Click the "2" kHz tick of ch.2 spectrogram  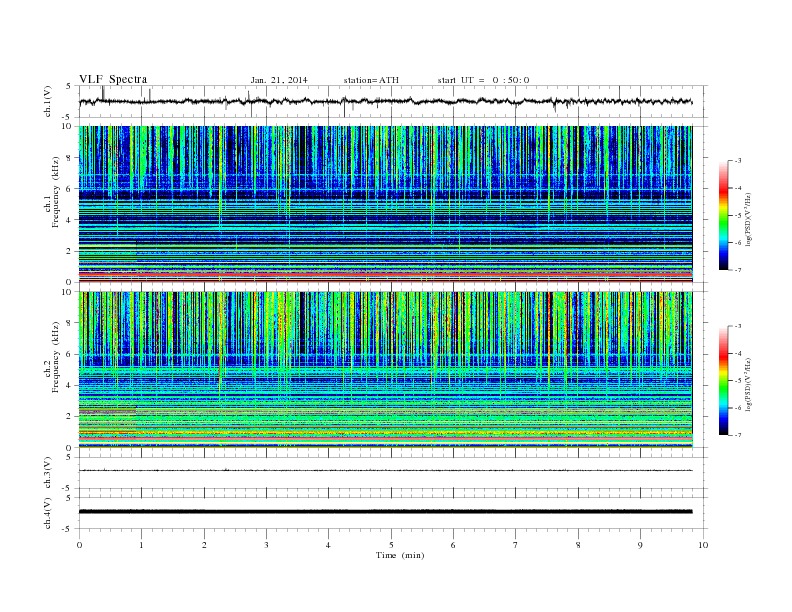pyautogui.click(x=69, y=417)
